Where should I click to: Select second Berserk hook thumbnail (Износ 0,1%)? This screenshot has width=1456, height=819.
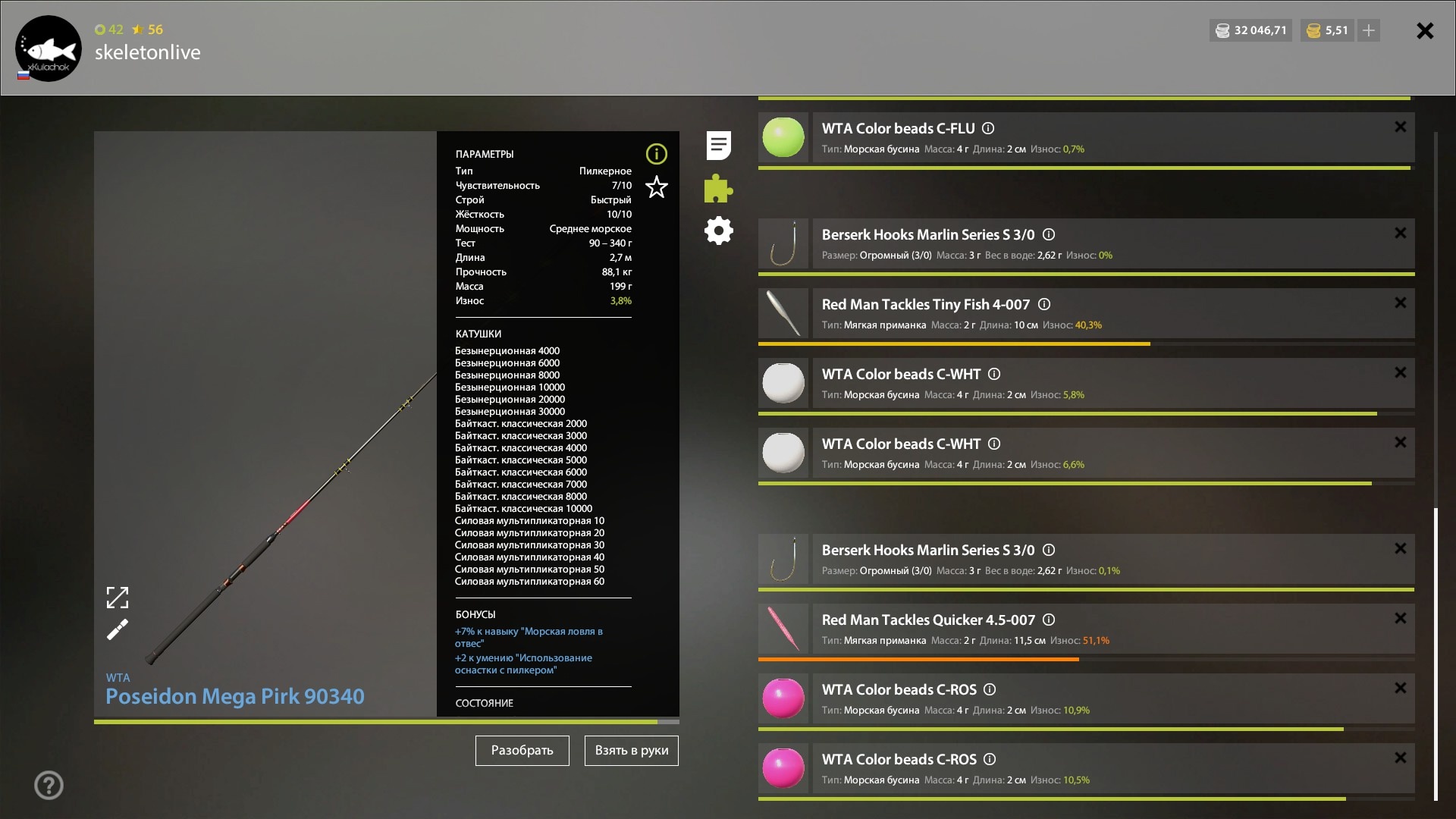click(x=783, y=559)
